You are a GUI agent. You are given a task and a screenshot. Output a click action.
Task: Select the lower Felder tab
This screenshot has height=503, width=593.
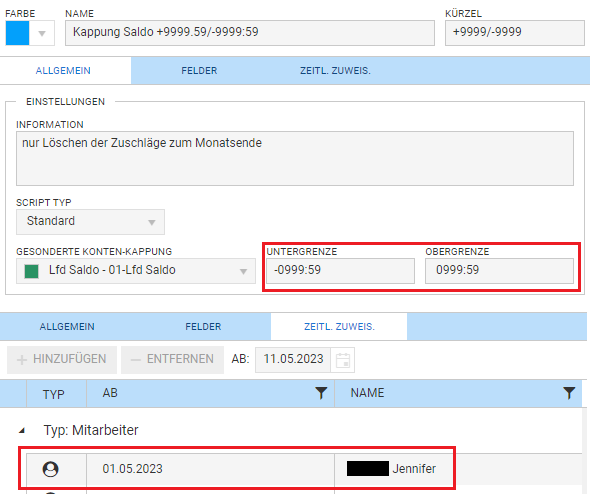[203, 327]
